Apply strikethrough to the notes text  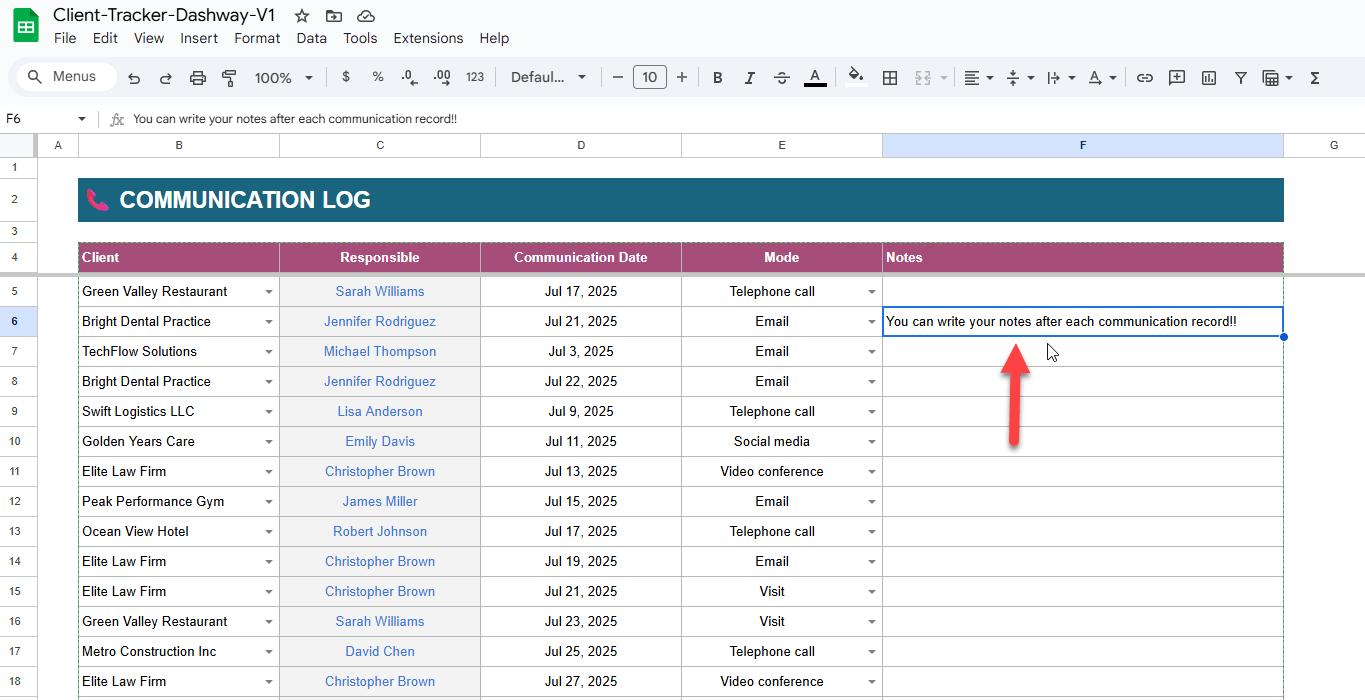[x=782, y=77]
